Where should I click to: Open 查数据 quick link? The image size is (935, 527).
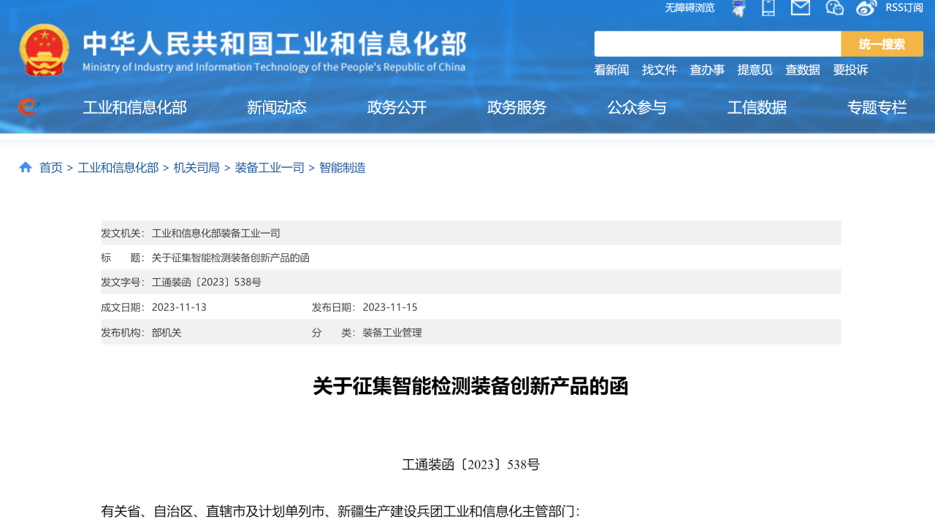click(803, 70)
